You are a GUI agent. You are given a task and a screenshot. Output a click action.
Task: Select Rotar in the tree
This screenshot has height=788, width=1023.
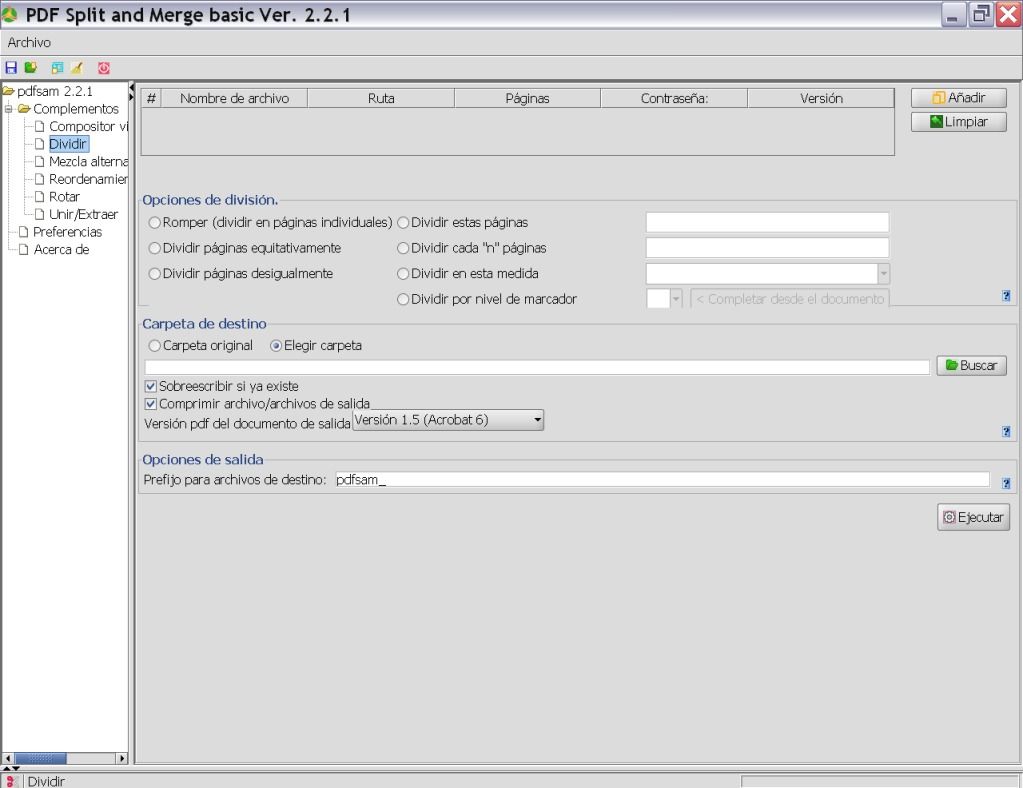(65, 197)
